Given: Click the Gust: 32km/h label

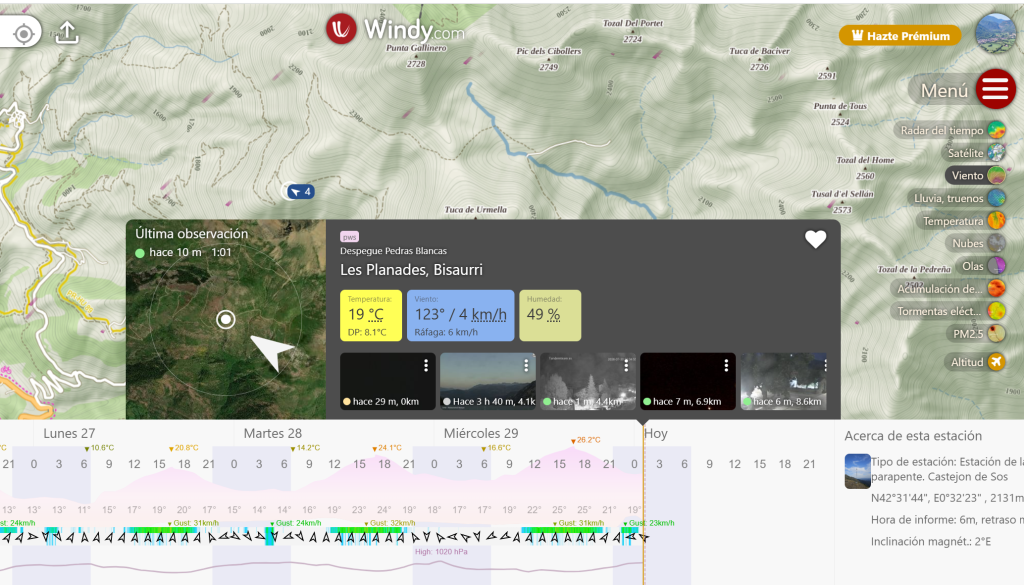Looking at the screenshot, I should coord(392,523).
